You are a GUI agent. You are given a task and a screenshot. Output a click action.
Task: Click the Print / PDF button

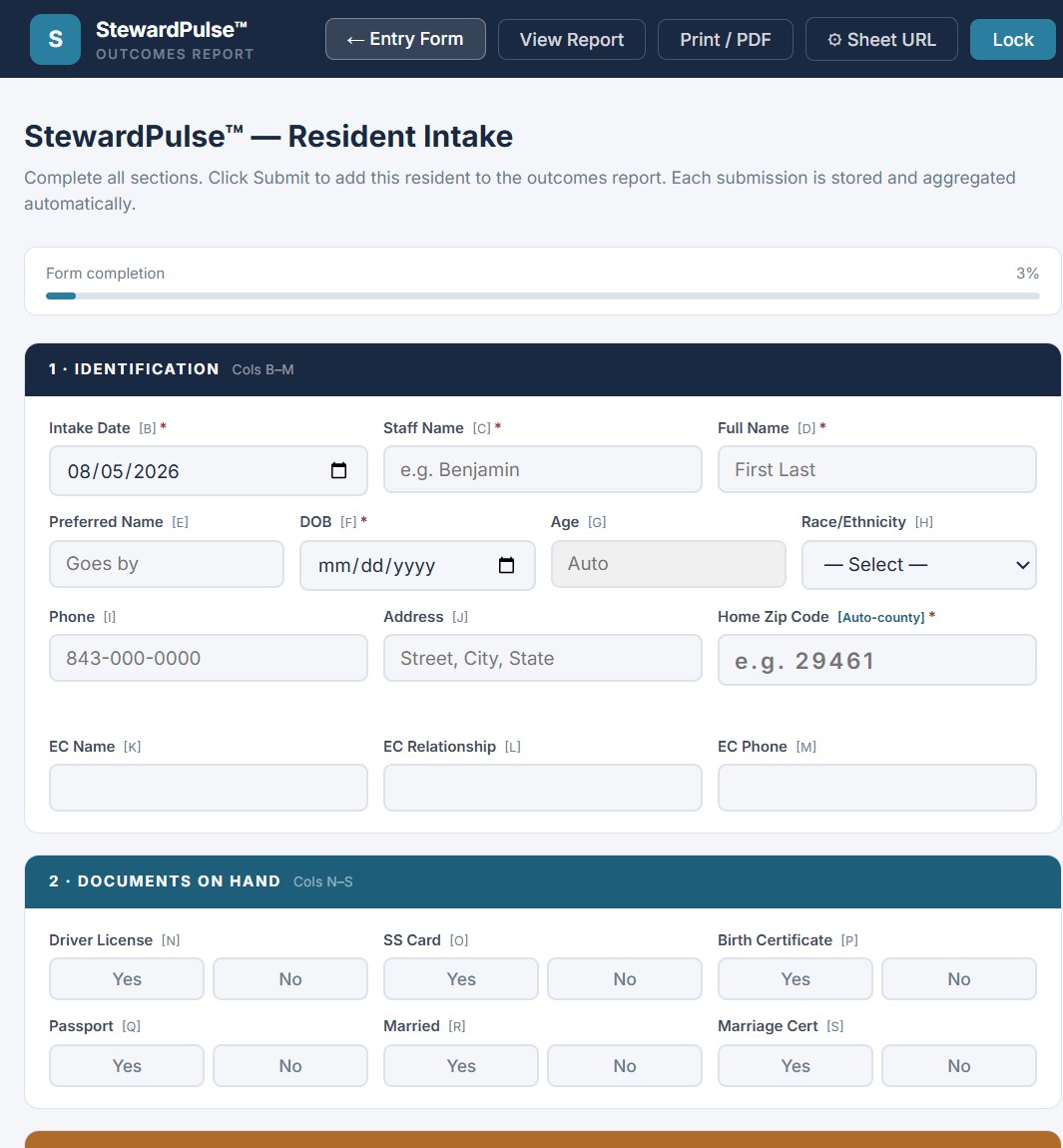[x=726, y=40]
